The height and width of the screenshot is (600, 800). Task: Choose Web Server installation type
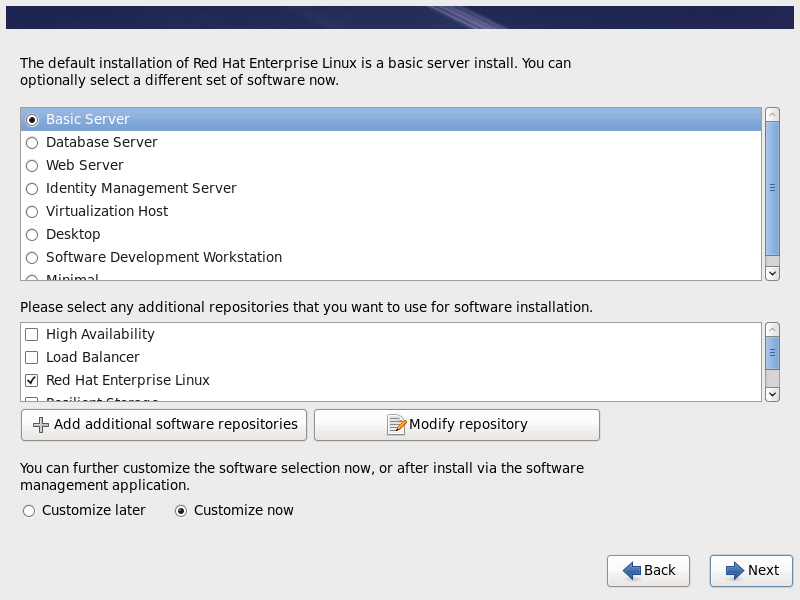(32, 166)
